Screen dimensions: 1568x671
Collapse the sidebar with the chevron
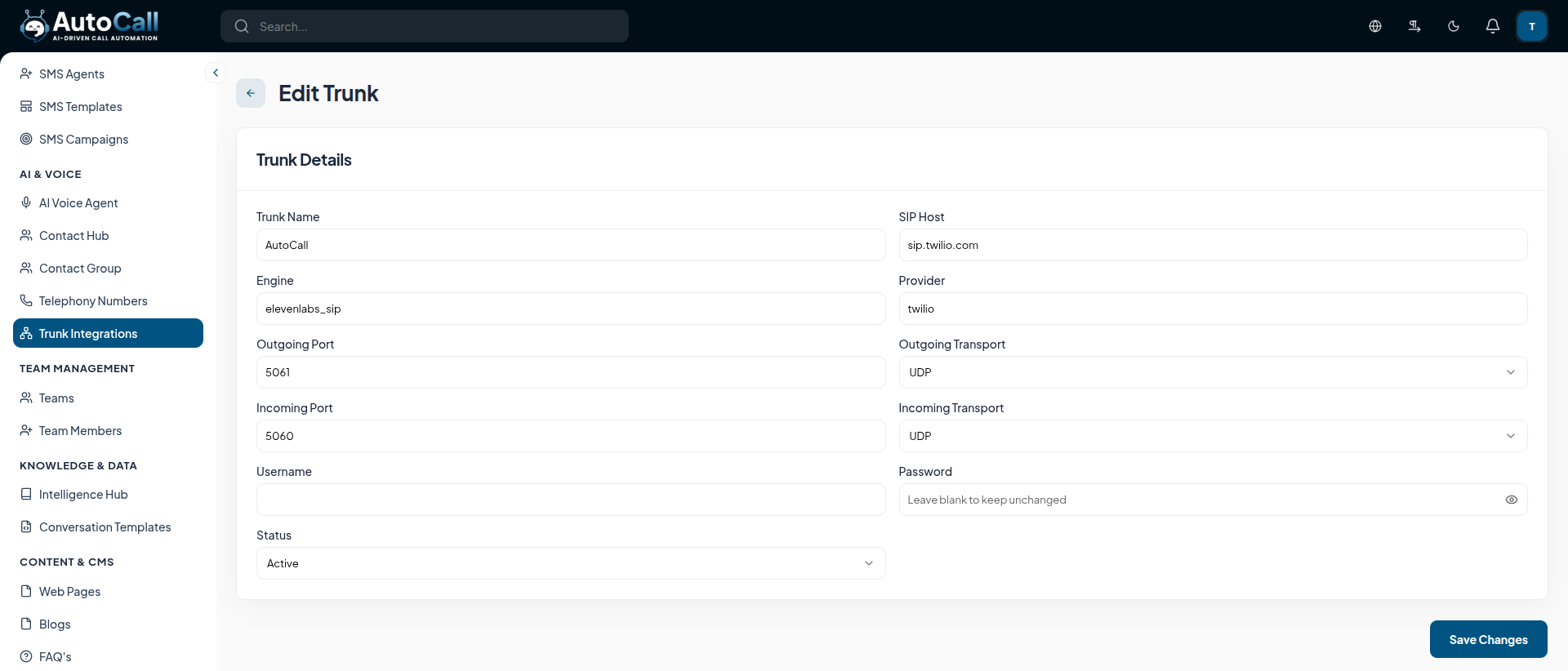tap(216, 73)
